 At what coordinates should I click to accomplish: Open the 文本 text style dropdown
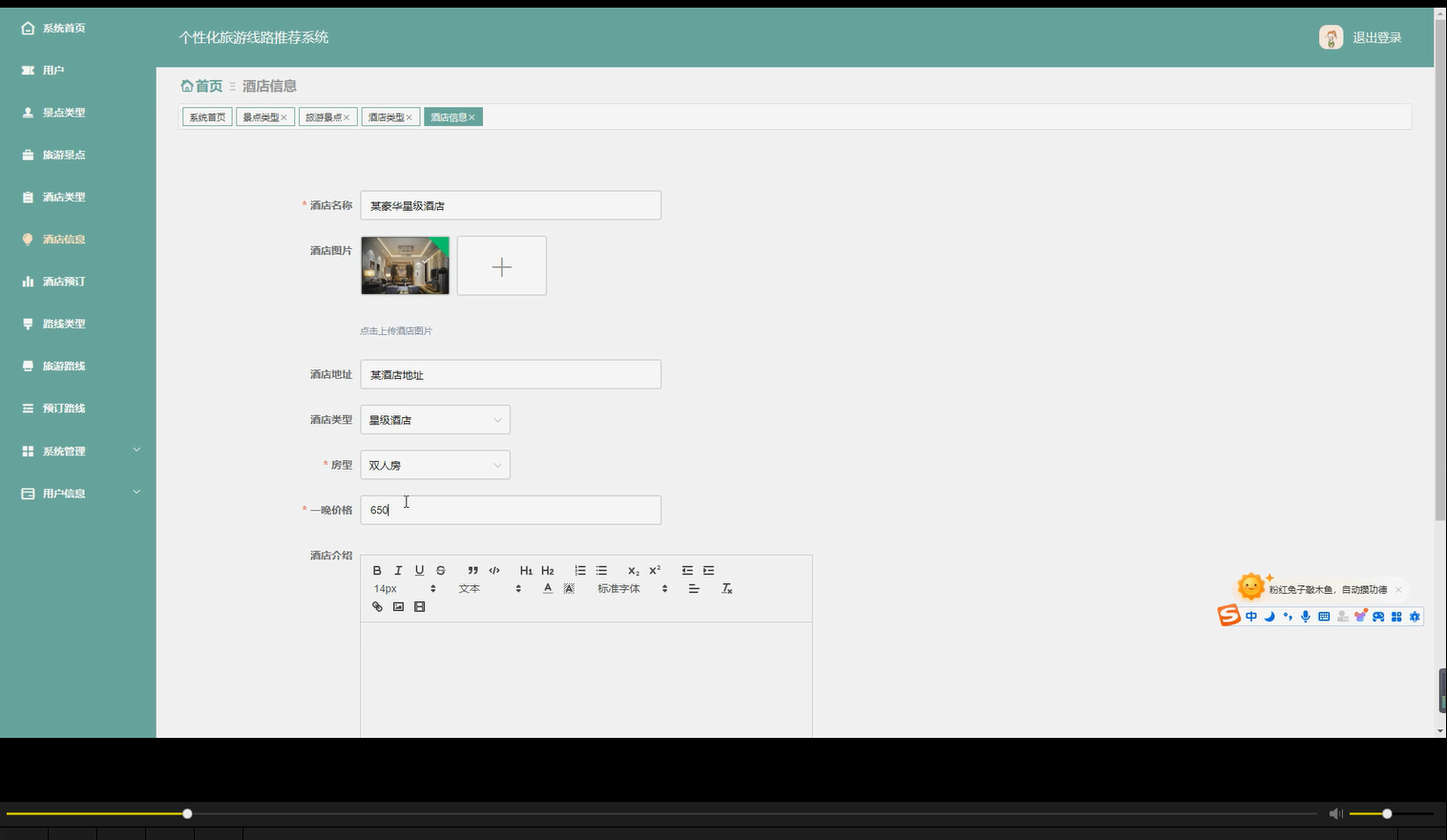point(490,589)
